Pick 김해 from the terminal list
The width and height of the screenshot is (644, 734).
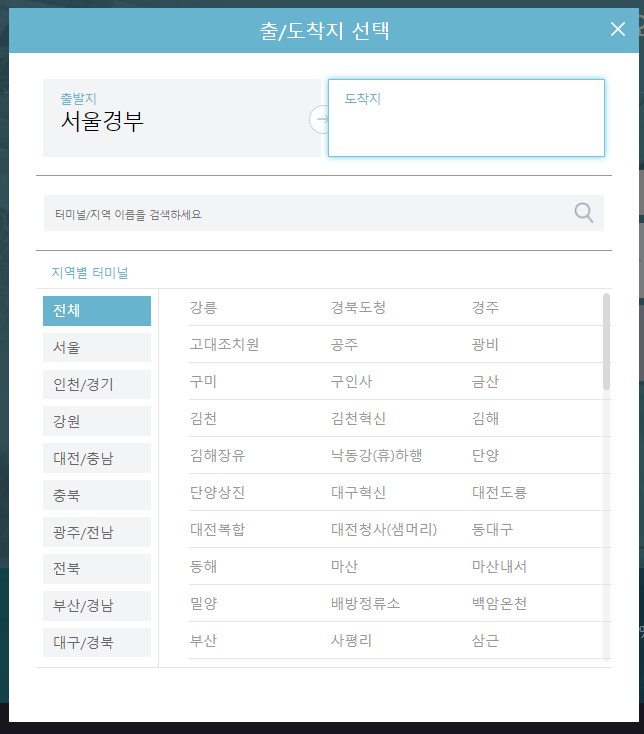485,418
